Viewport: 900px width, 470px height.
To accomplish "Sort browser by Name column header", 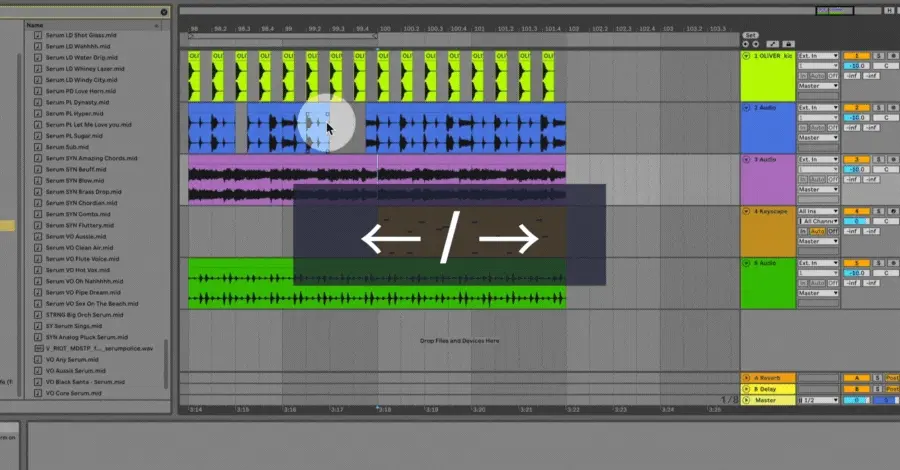I will (93, 25).
